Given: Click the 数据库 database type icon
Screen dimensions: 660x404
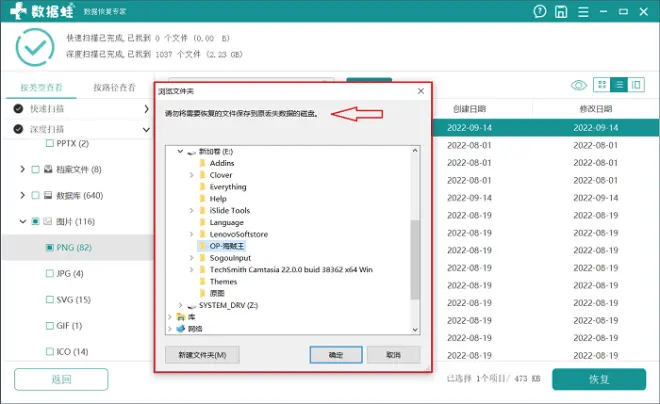Looking at the screenshot, I should tap(48, 195).
